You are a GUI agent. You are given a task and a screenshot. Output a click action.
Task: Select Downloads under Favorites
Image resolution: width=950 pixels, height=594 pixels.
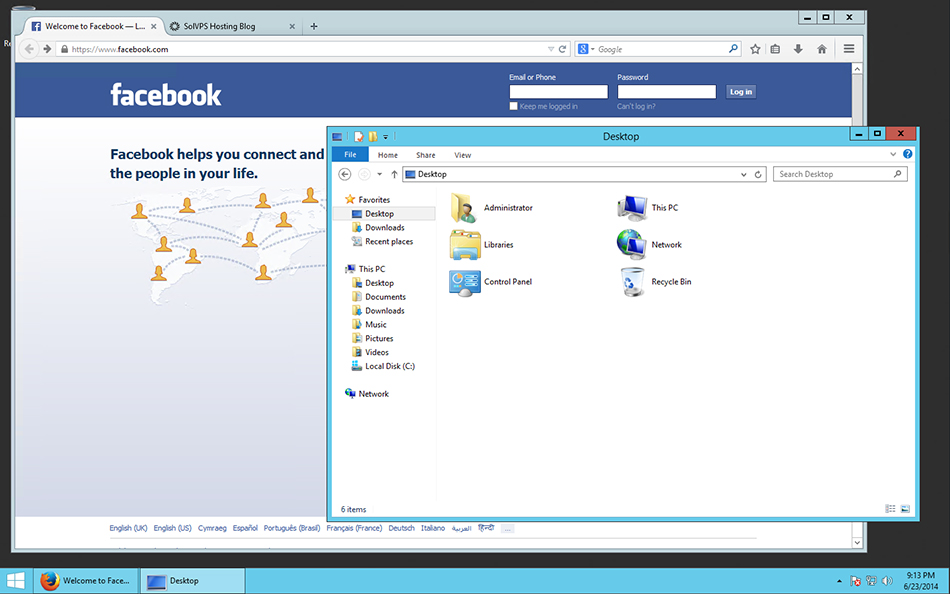tap(384, 227)
